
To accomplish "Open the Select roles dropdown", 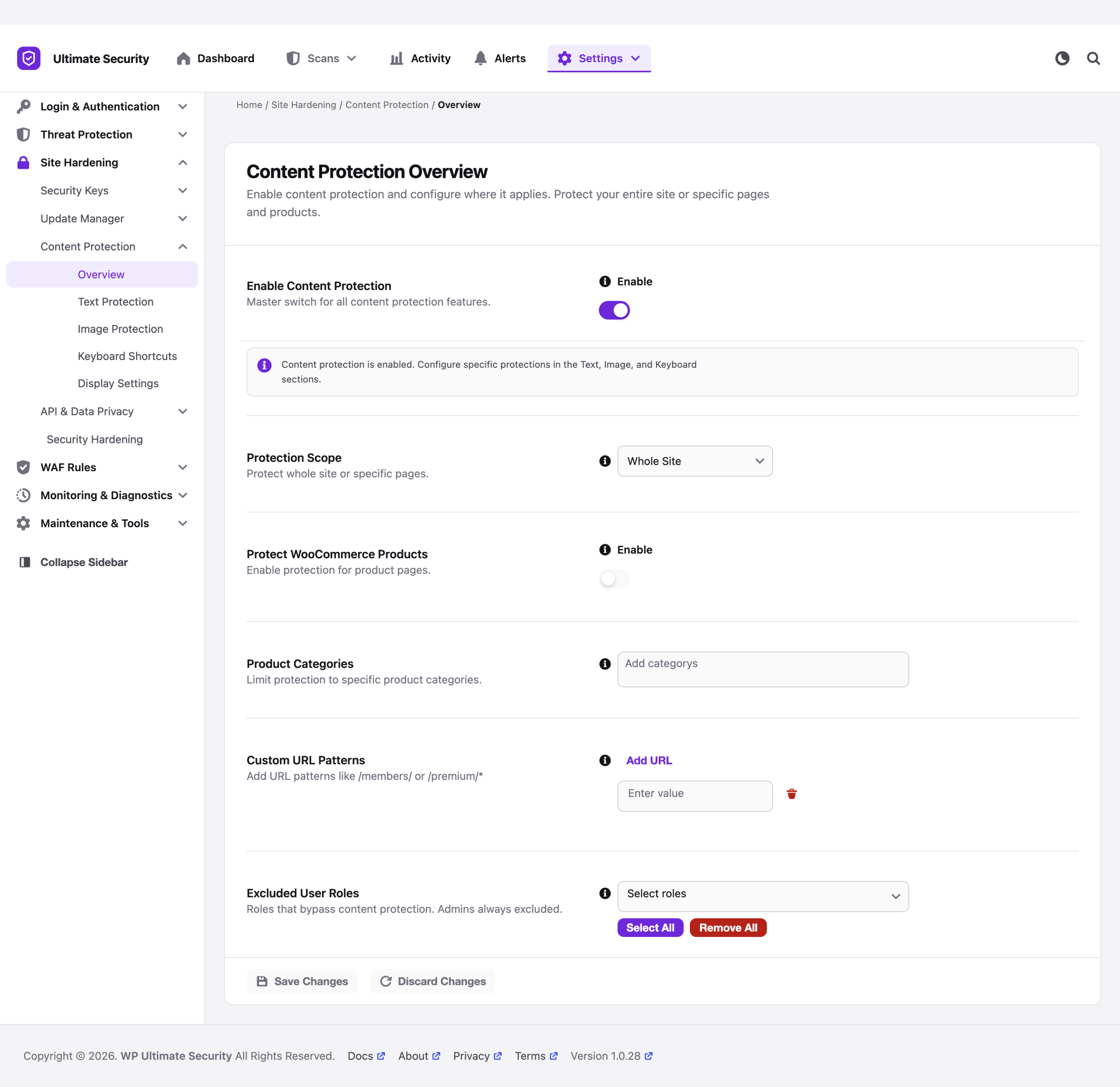I will click(x=763, y=896).
